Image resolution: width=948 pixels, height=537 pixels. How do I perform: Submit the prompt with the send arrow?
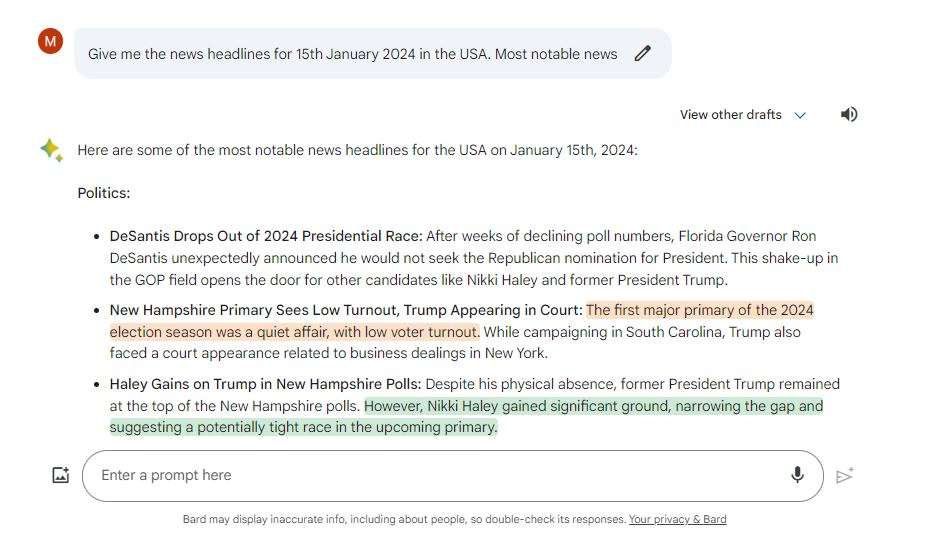coord(845,476)
